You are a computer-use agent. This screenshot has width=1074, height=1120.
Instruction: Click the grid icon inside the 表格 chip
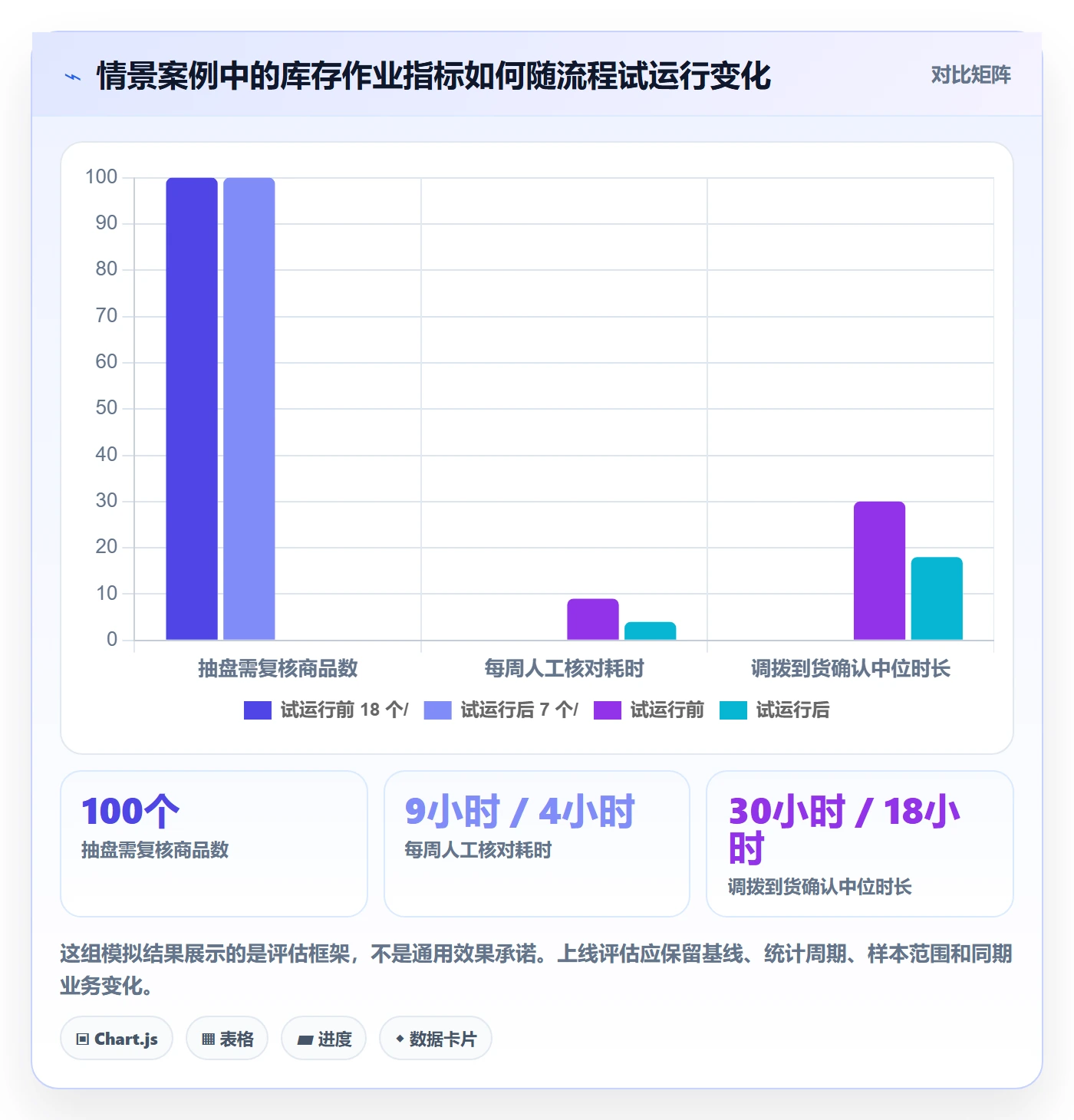pyautogui.click(x=209, y=1039)
